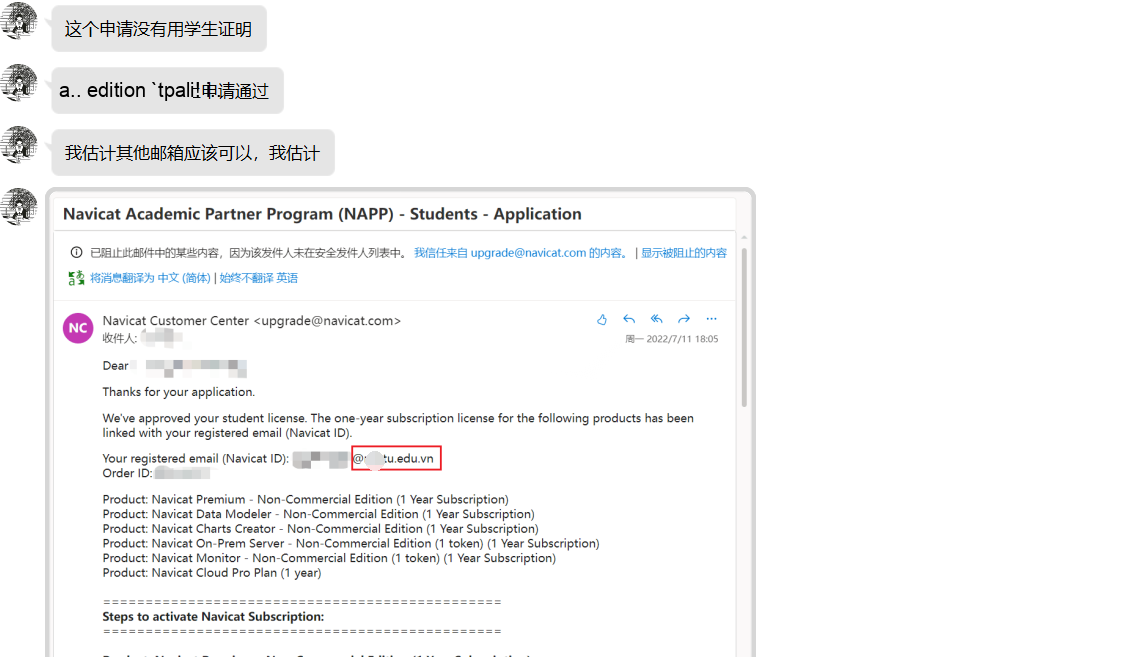Click the '收件人:' recipient line
The image size is (1130, 657).
pyautogui.click(x=142, y=338)
